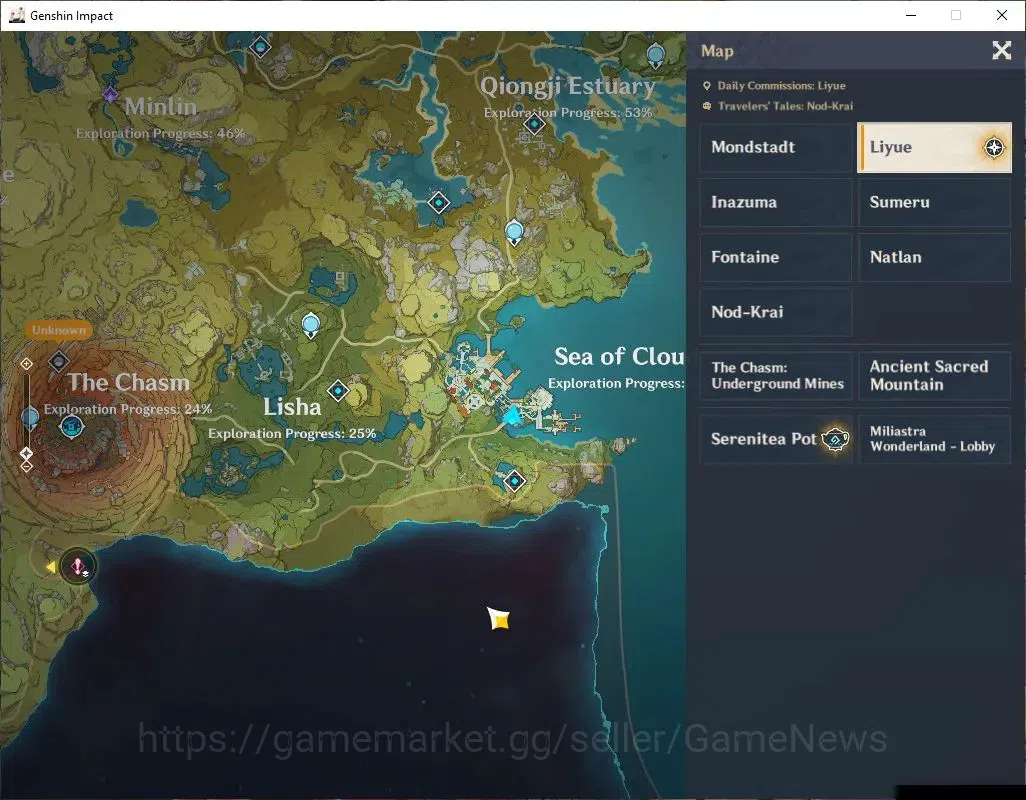
Task: Select the highlighted Liyue region button
Action: [934, 147]
